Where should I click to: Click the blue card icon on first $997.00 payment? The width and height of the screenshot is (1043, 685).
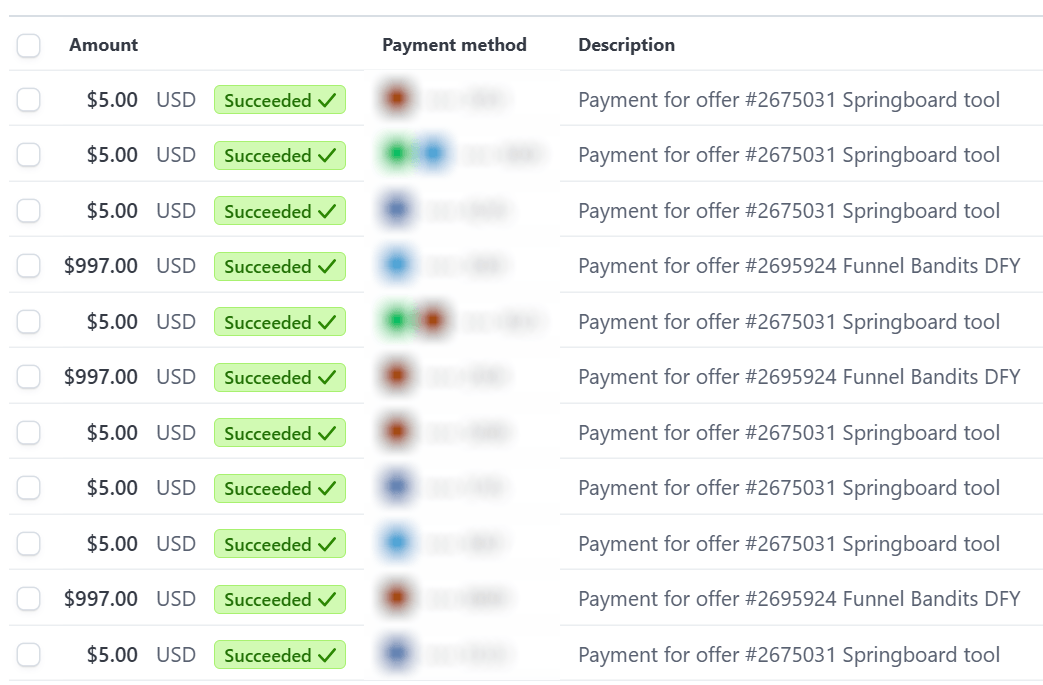coord(397,266)
